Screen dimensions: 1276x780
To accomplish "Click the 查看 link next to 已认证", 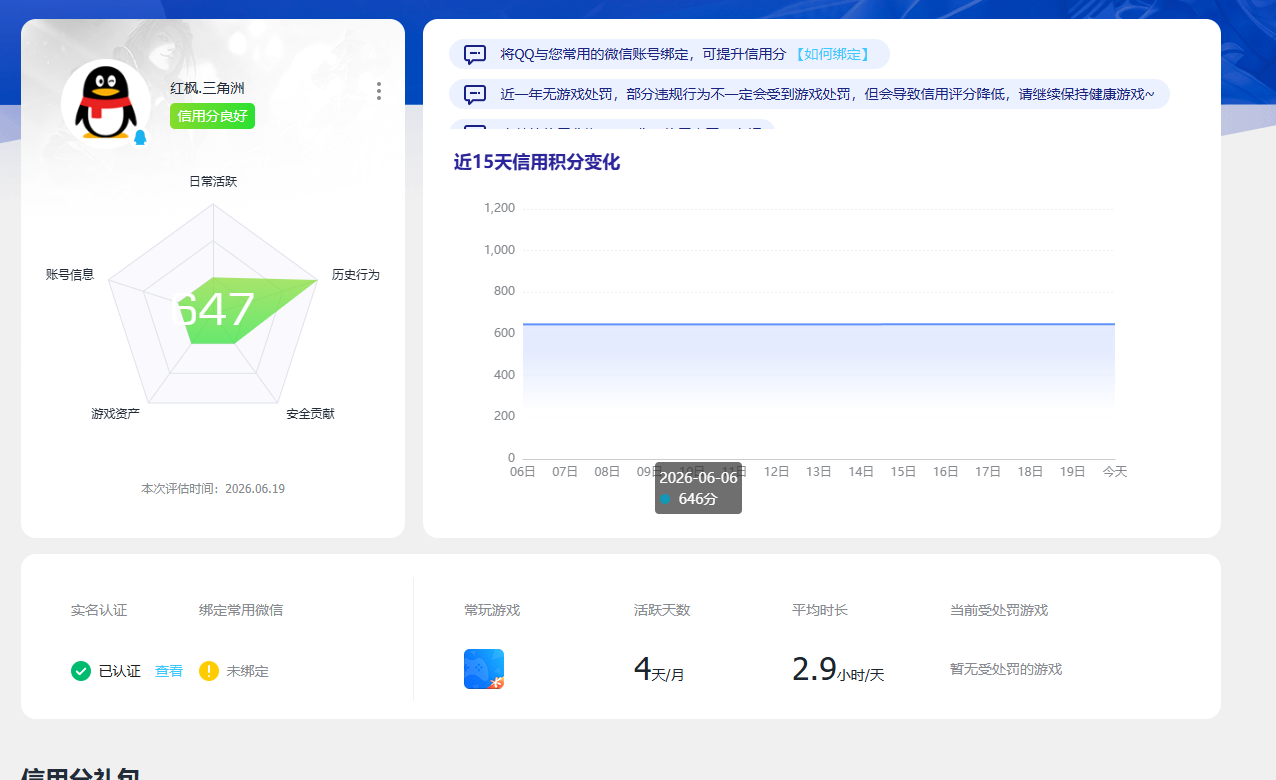I will point(169,671).
